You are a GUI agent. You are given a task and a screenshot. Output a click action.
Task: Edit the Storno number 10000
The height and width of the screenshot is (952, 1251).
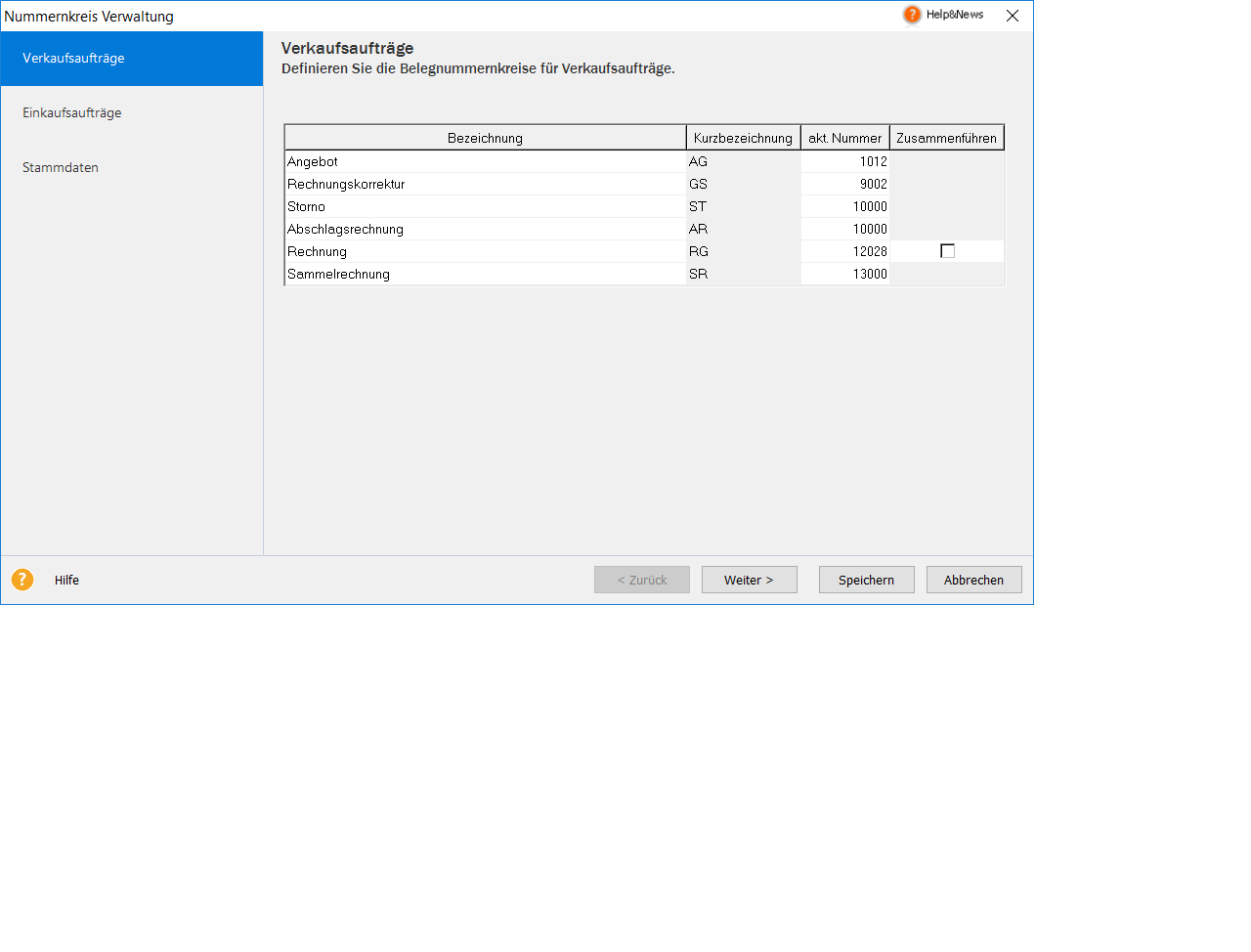pos(845,207)
